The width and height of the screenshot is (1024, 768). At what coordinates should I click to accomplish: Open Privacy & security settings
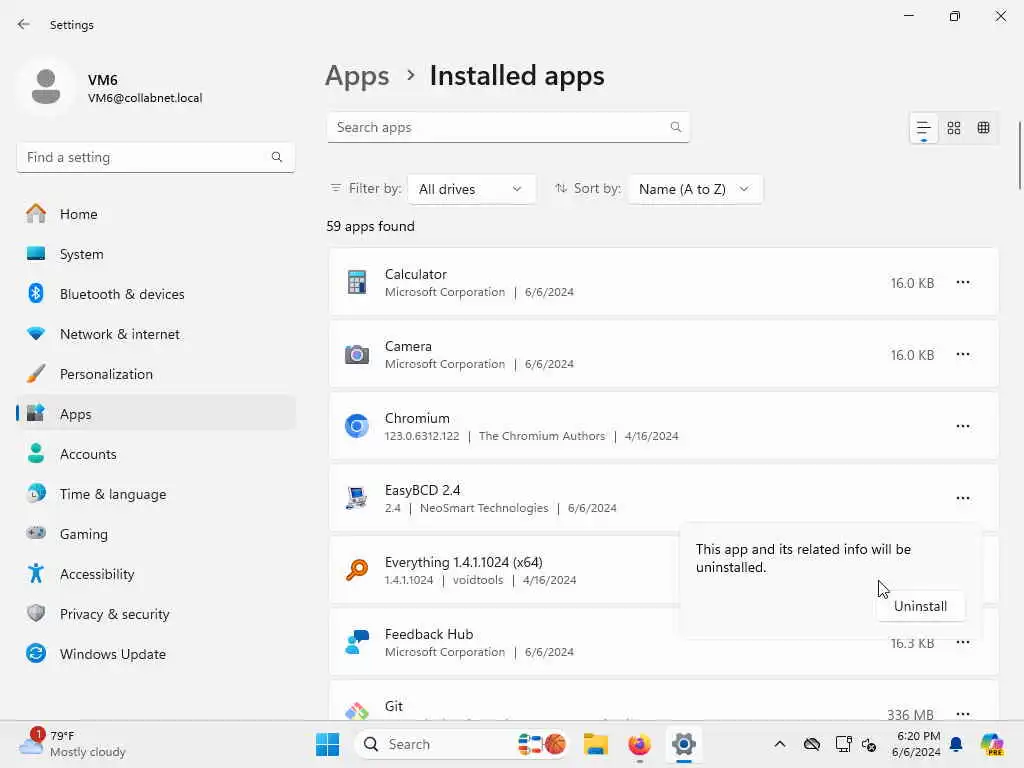pyautogui.click(x=156, y=614)
